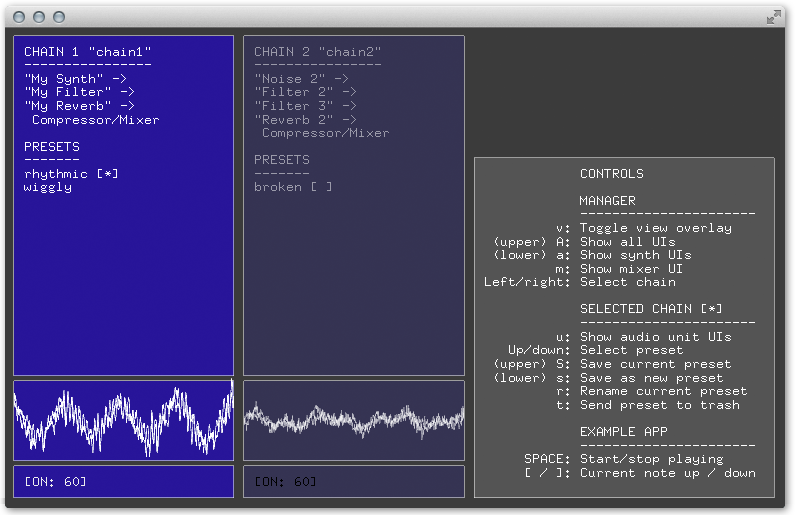The width and height of the screenshot is (809, 526).
Task: Click the CHAIN 1 "chain1" header
Action: pyautogui.click(x=88, y=52)
